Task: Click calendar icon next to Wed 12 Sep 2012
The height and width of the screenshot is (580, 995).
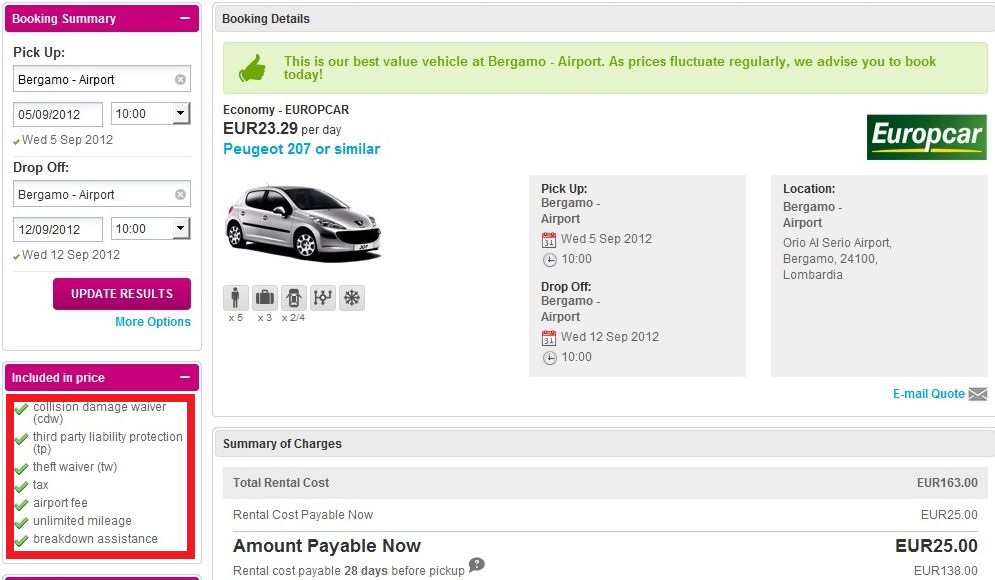Action: [x=549, y=338]
